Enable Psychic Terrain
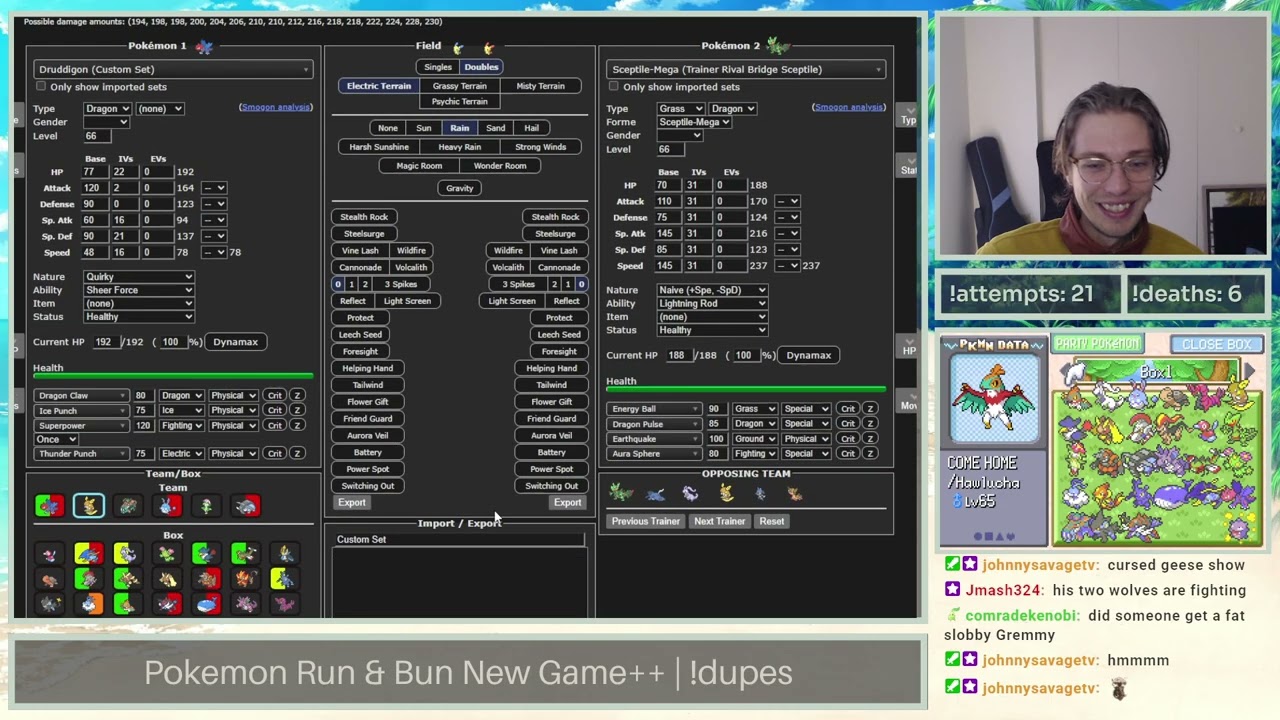The image size is (1280, 720). click(x=460, y=102)
